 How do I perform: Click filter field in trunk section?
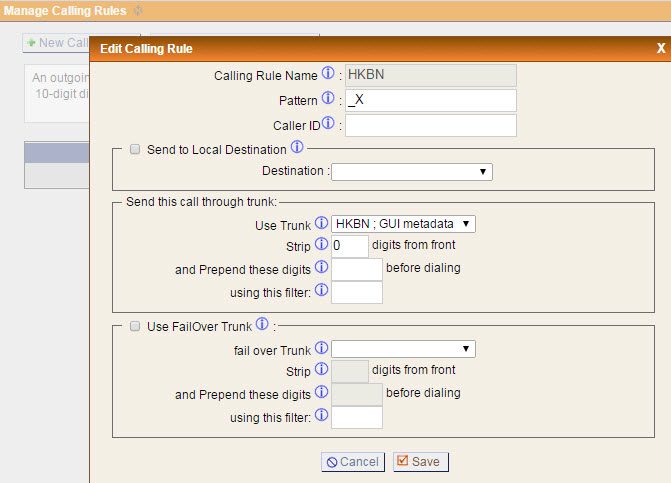[357, 293]
